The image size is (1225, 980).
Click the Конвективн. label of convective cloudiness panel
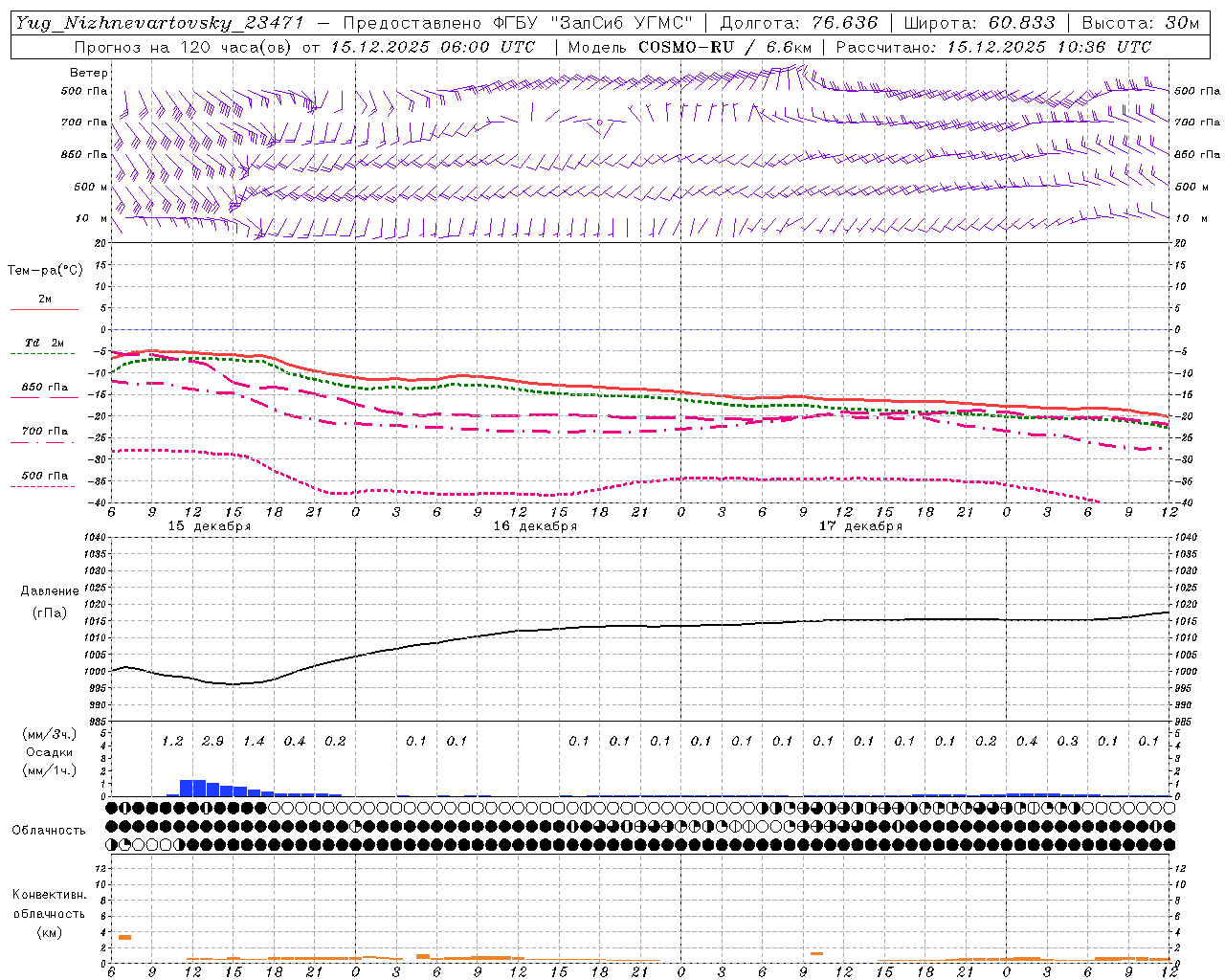pyautogui.click(x=49, y=895)
